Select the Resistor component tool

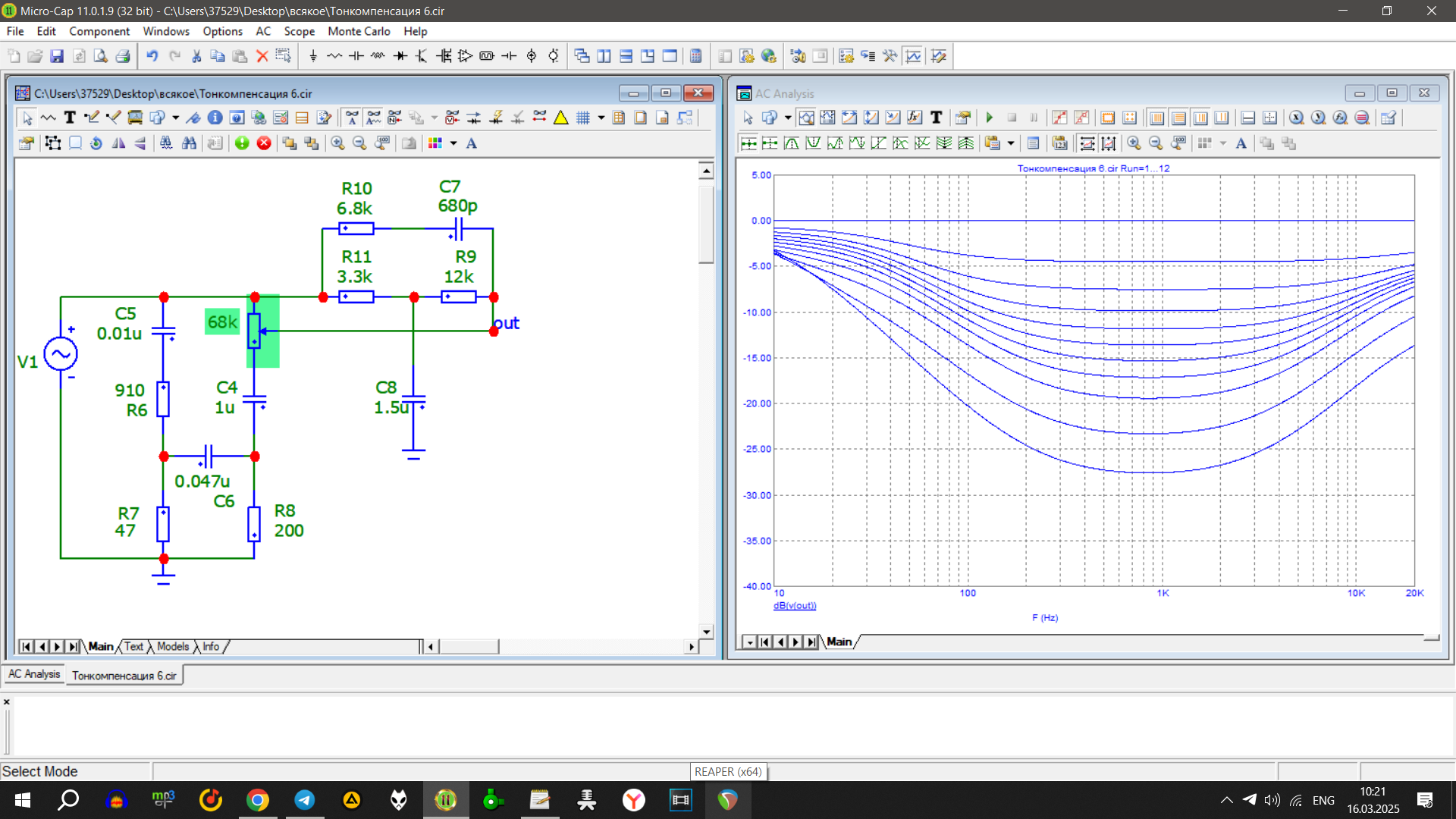point(334,56)
